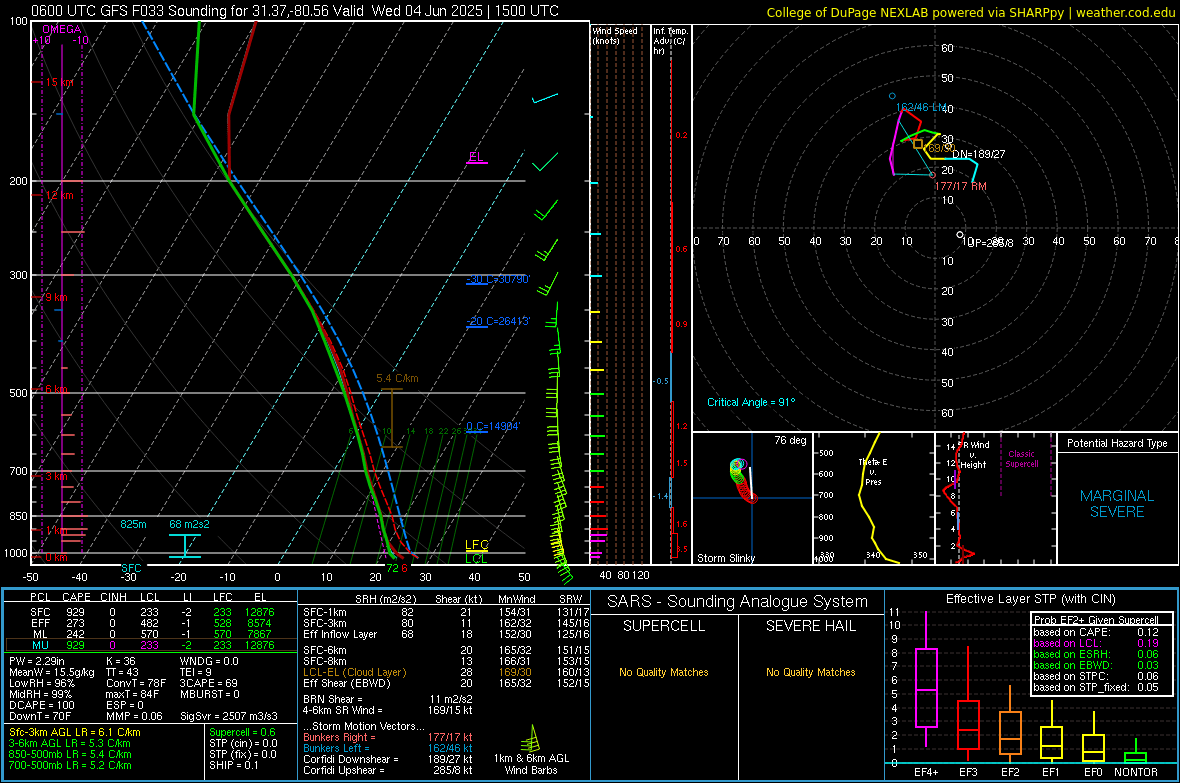Click the Storm Slinky caption
Viewport: 1180px width, 783px height.
pyautogui.click(x=726, y=558)
